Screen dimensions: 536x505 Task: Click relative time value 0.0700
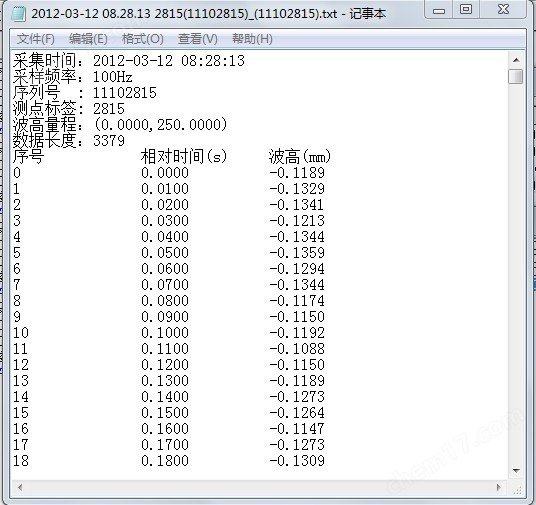tap(165, 284)
